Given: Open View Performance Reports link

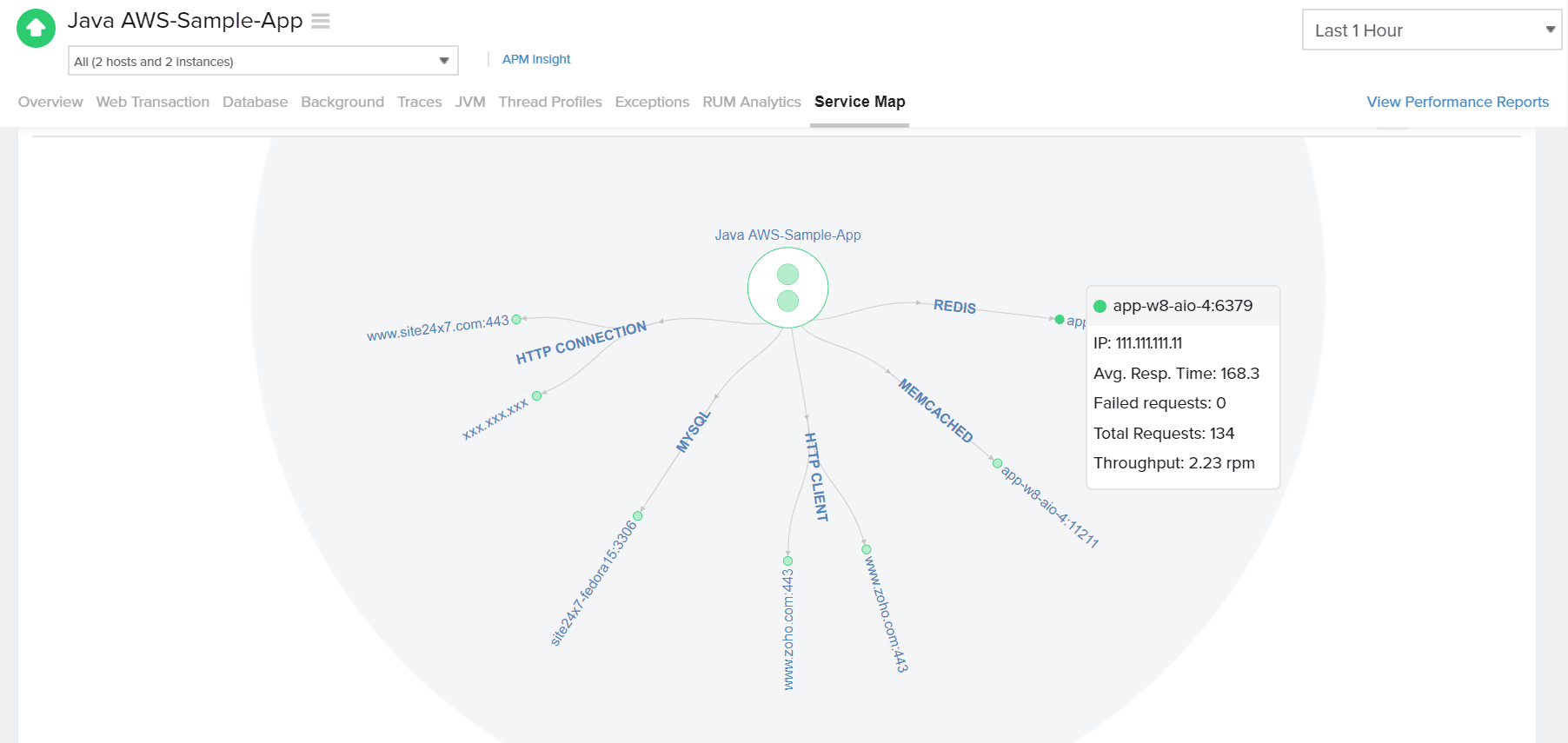Looking at the screenshot, I should 1458,102.
